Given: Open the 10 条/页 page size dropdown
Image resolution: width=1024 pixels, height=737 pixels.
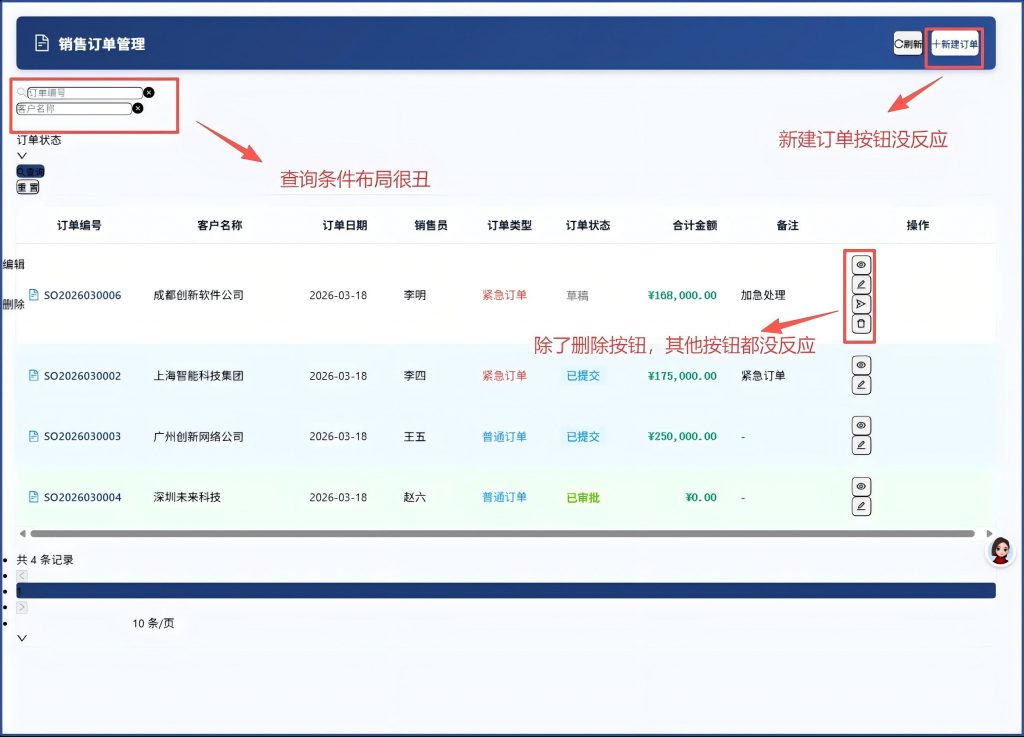Looking at the screenshot, I should [x=153, y=623].
